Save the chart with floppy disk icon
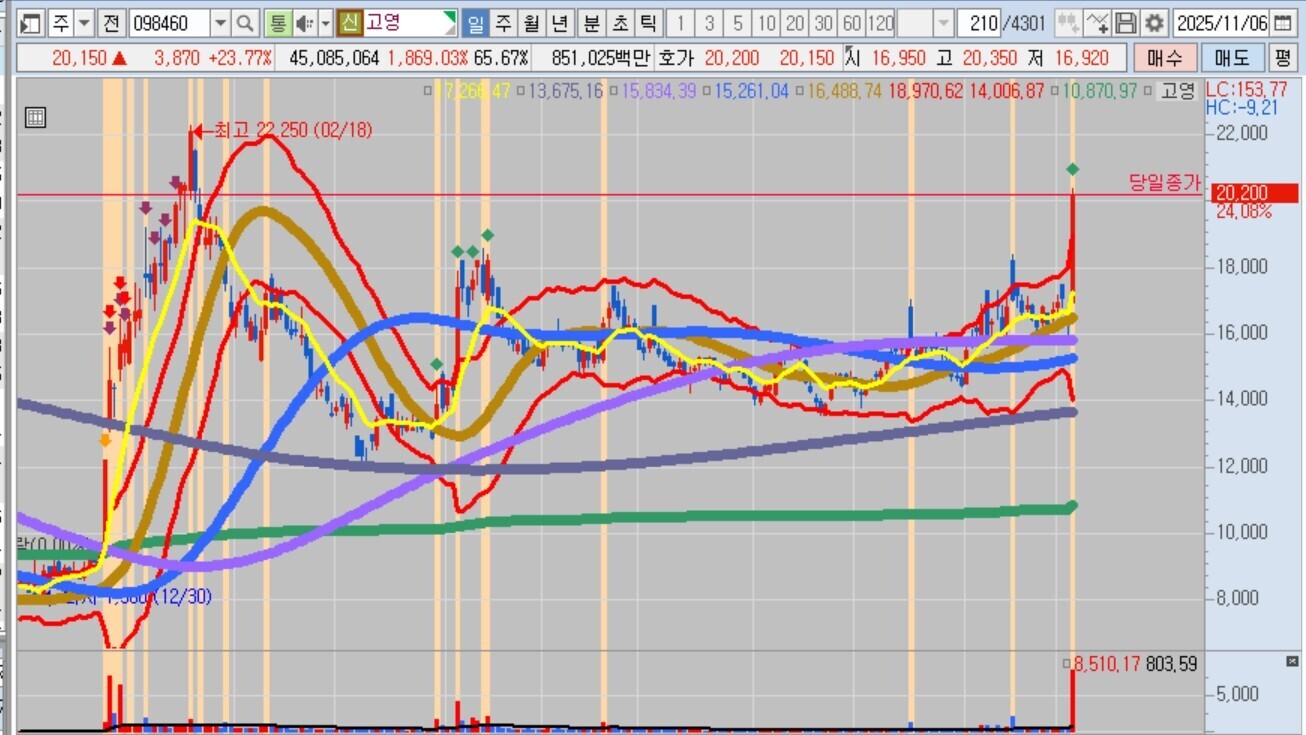Image resolution: width=1306 pixels, height=735 pixels. tap(1126, 23)
